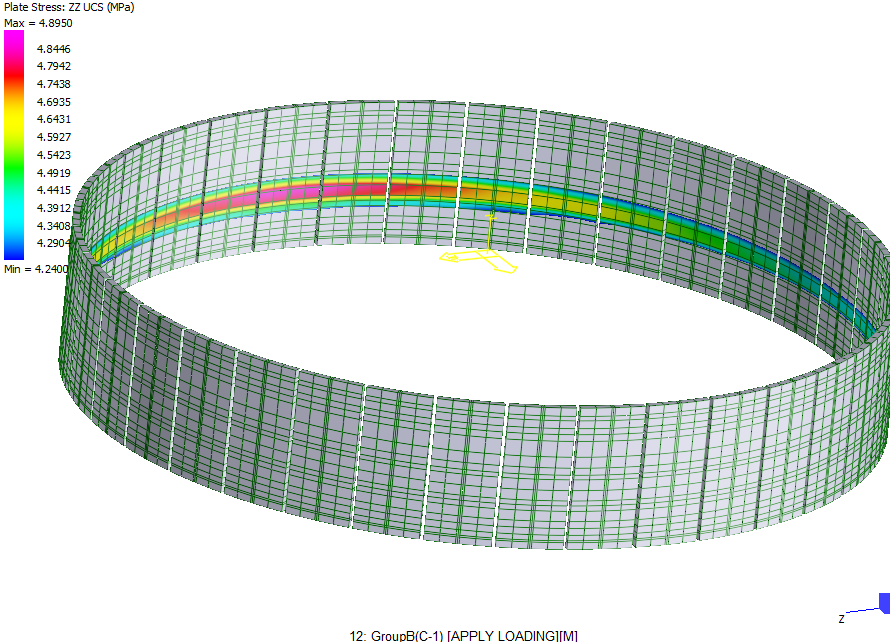Click the 4.7438 legend value
Screen dimensions: 890x642
[52, 84]
